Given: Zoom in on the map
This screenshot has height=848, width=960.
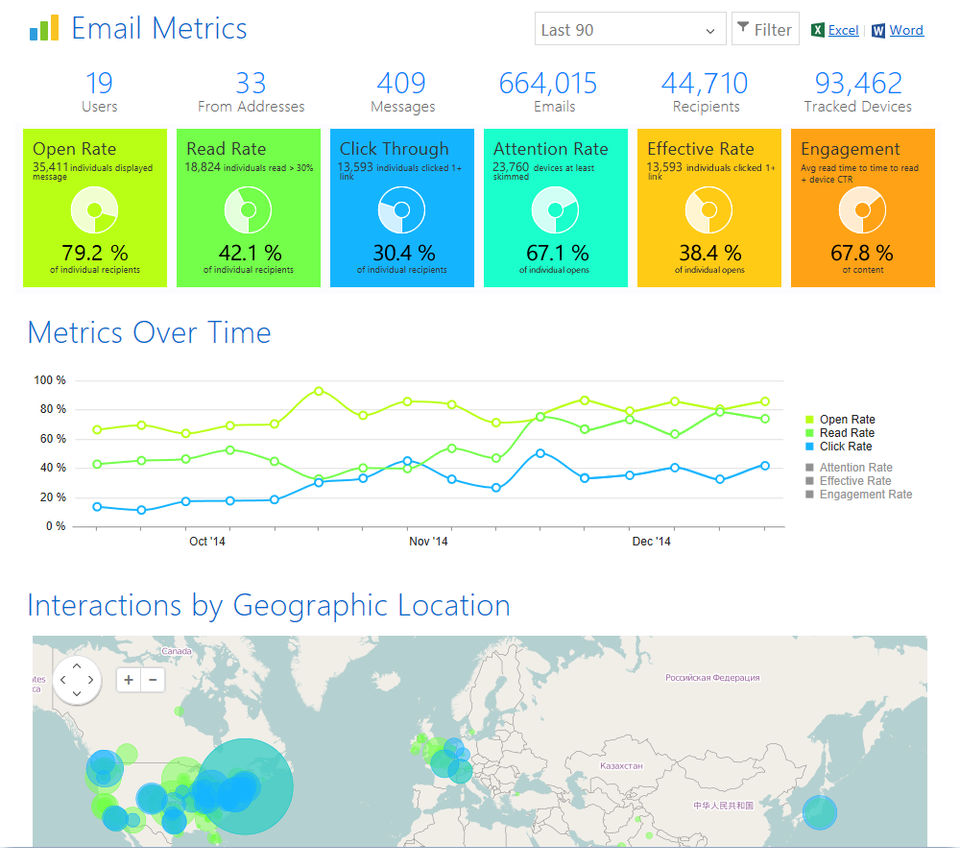Looking at the screenshot, I should pyautogui.click(x=129, y=680).
